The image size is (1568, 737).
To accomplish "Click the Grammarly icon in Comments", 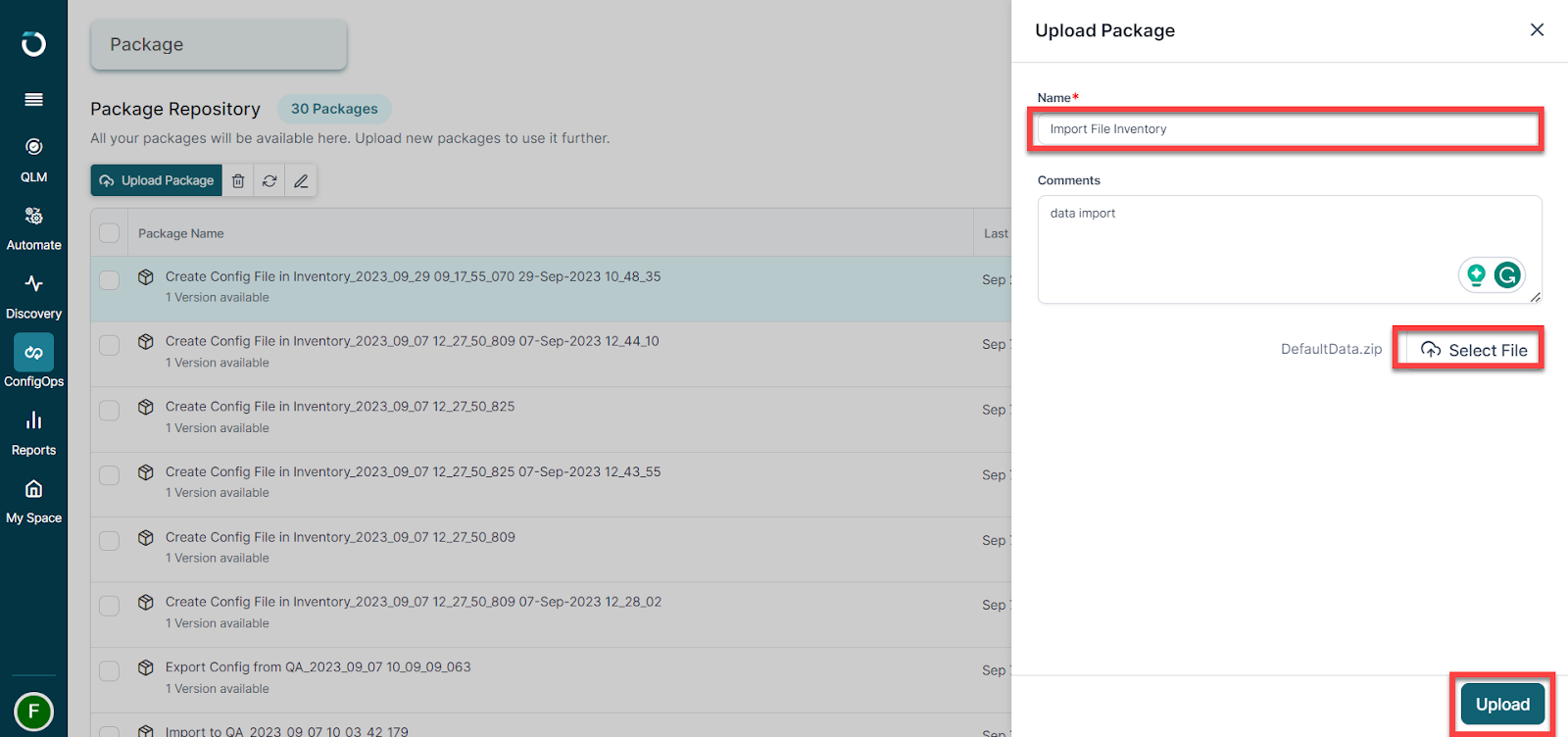I will 1507,275.
